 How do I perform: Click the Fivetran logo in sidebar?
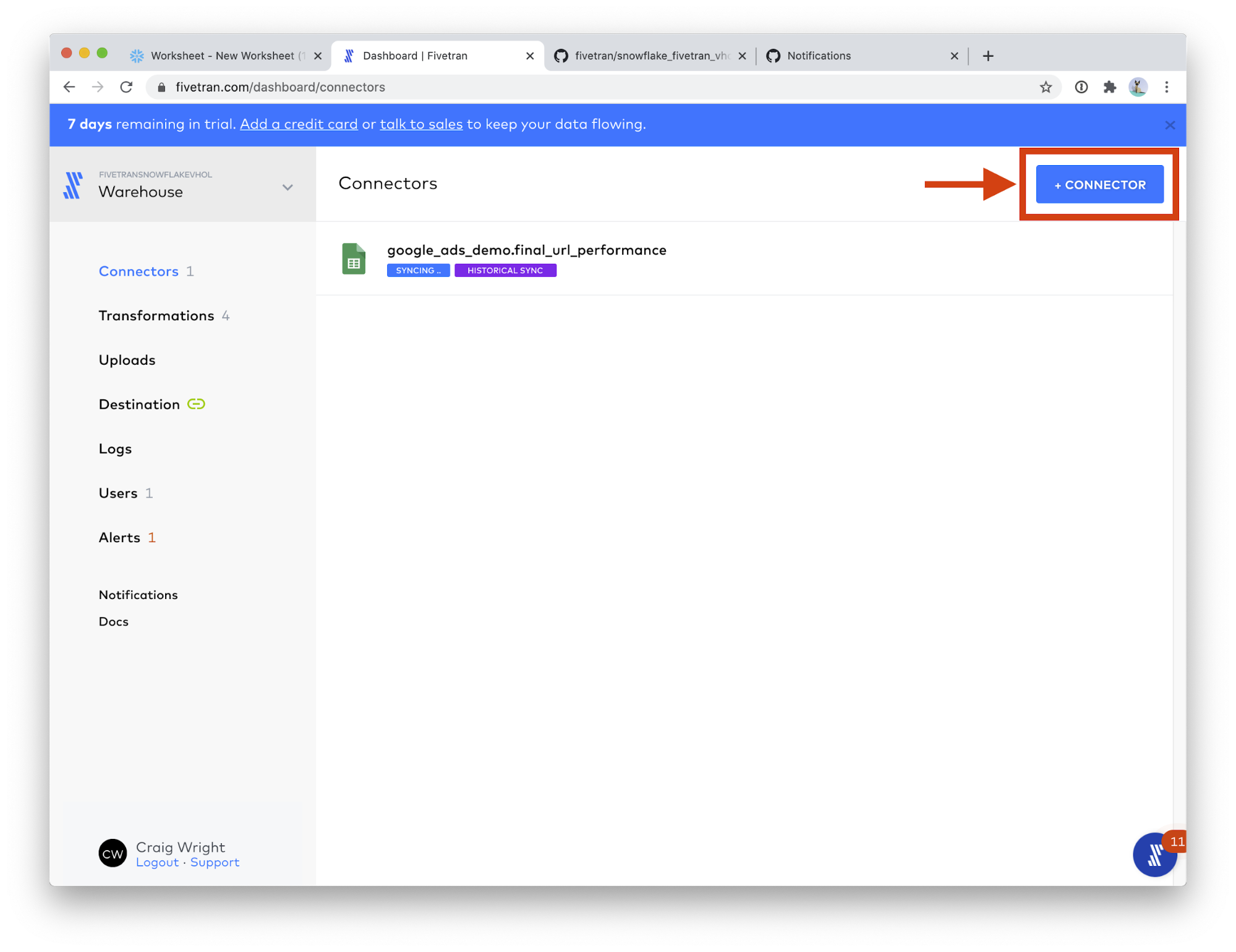[73, 185]
